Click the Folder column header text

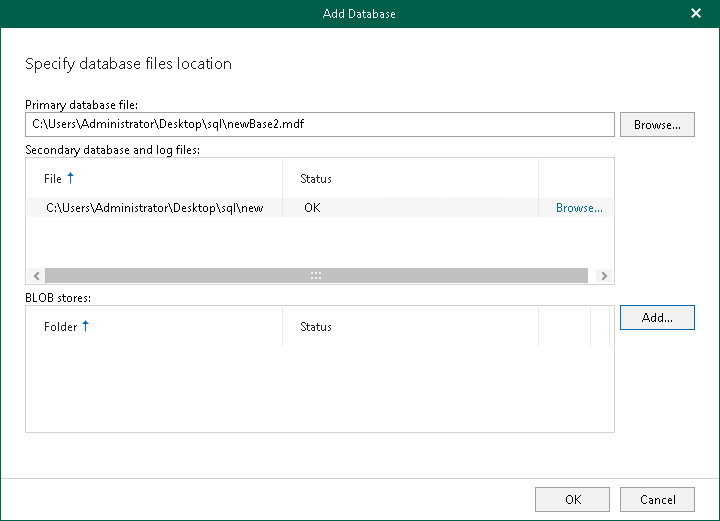[60, 327]
